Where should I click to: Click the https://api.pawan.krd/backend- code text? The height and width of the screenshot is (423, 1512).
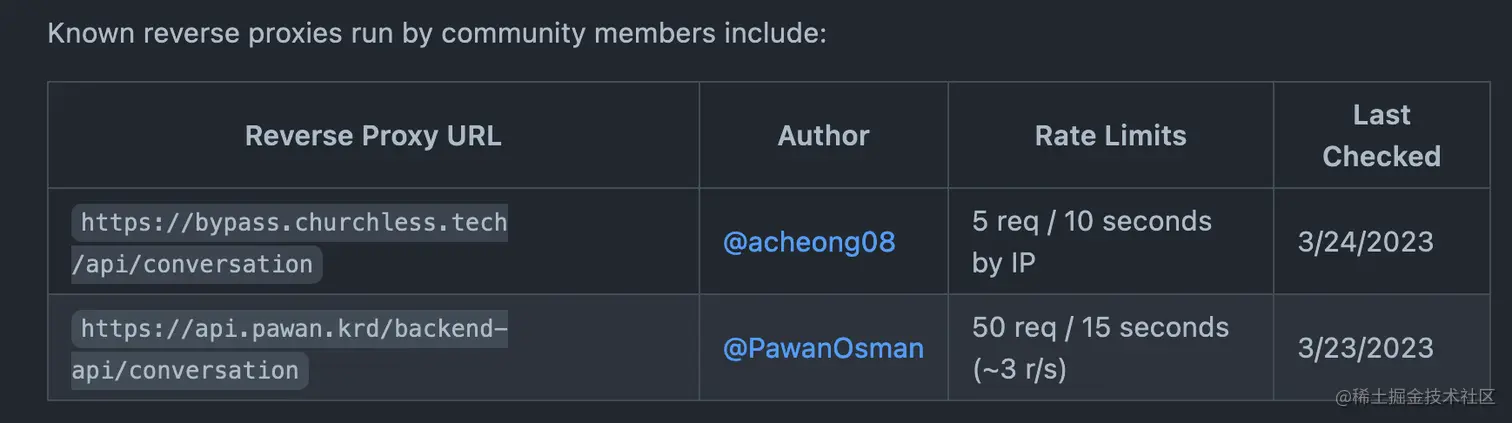[288, 328]
